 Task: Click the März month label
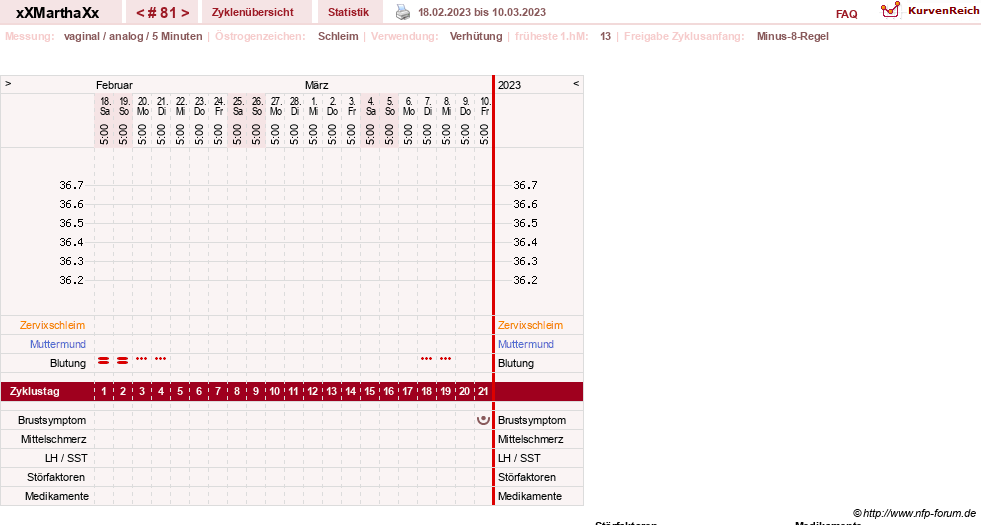tap(317, 85)
